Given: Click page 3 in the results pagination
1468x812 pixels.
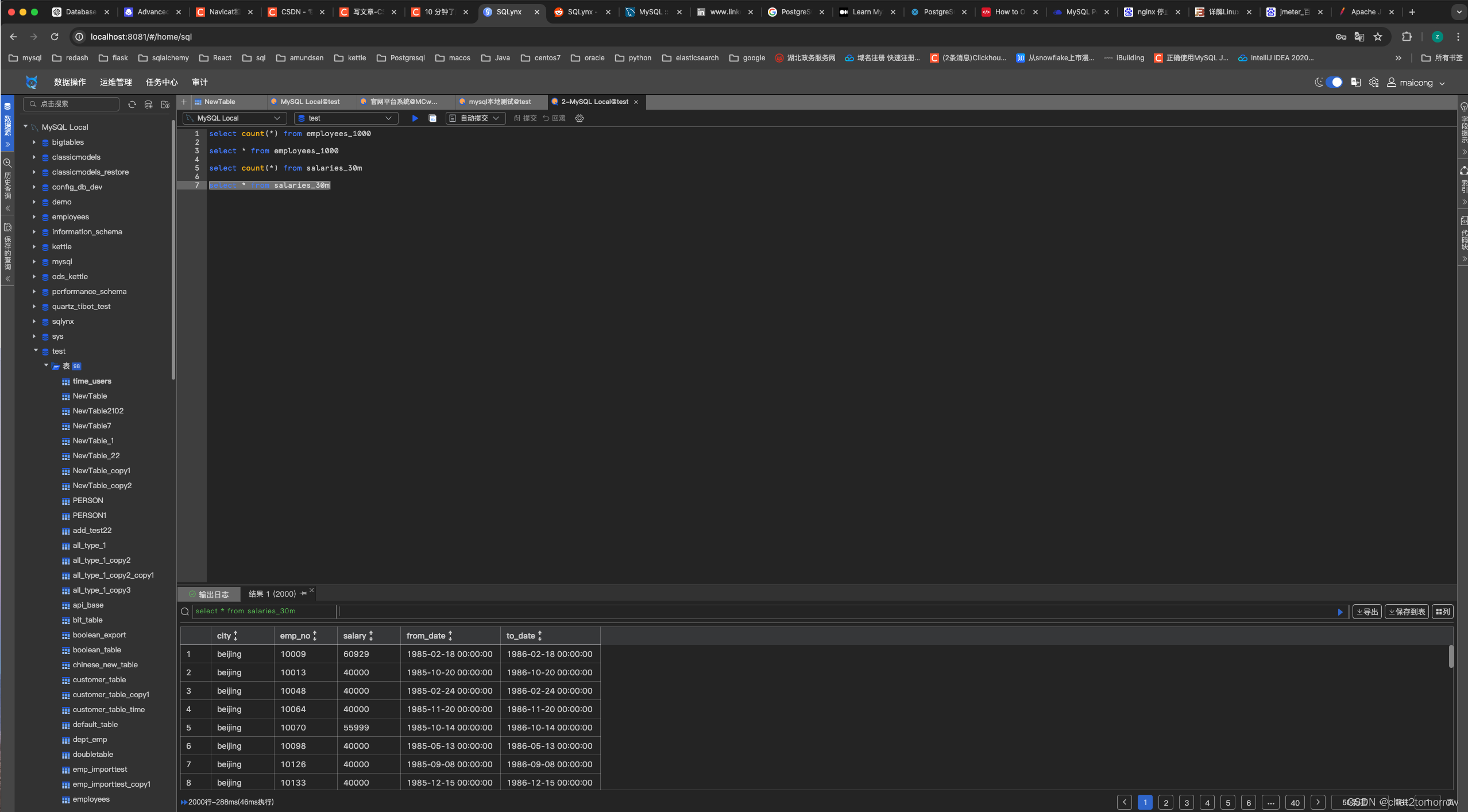Looking at the screenshot, I should pos(1187,802).
